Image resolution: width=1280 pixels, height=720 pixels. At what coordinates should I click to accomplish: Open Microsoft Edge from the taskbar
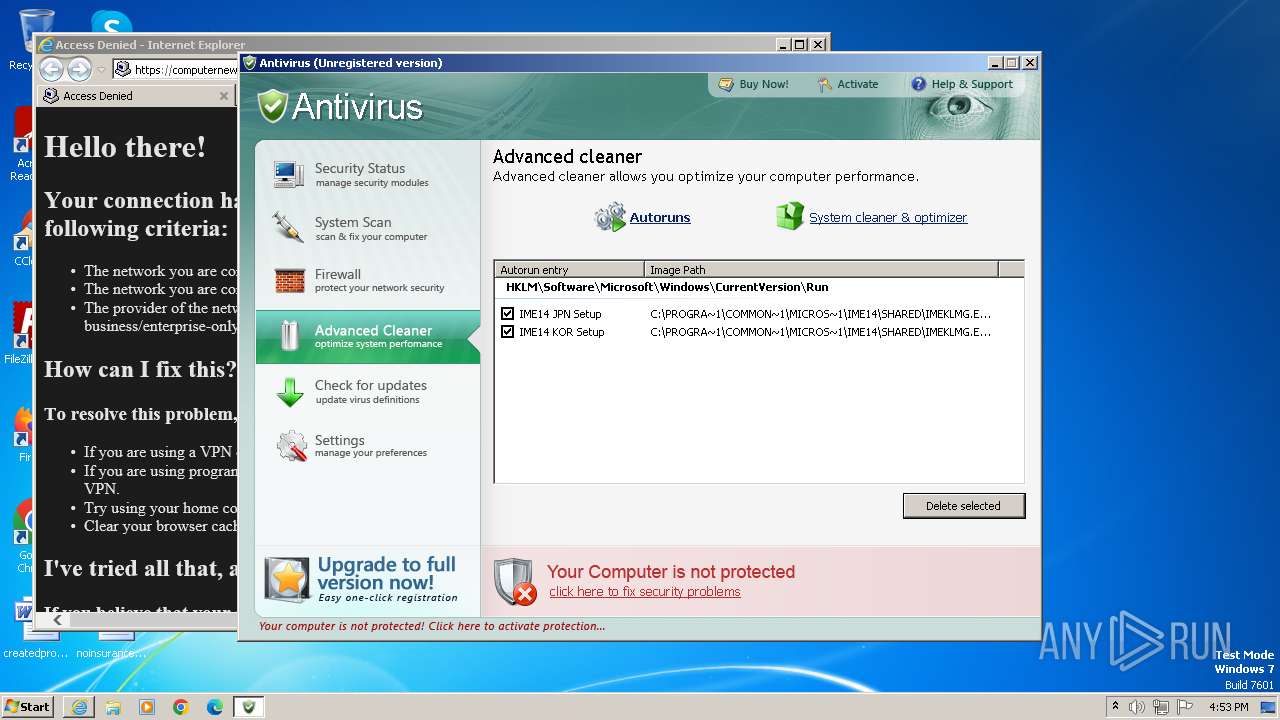point(215,707)
